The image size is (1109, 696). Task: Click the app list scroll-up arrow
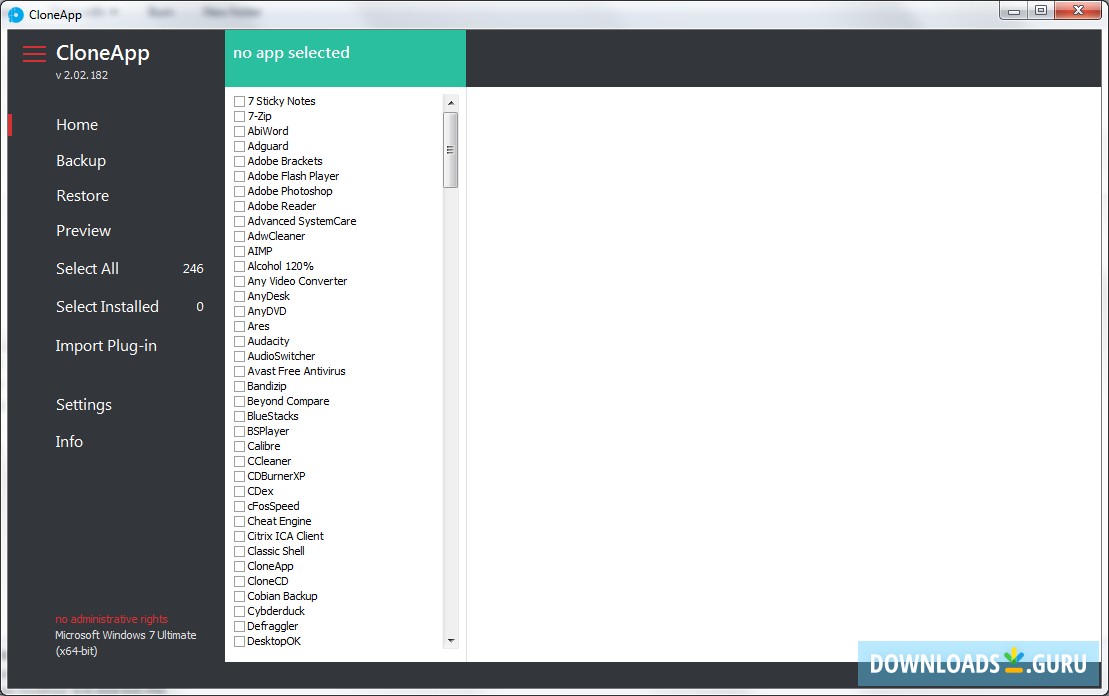pyautogui.click(x=451, y=103)
